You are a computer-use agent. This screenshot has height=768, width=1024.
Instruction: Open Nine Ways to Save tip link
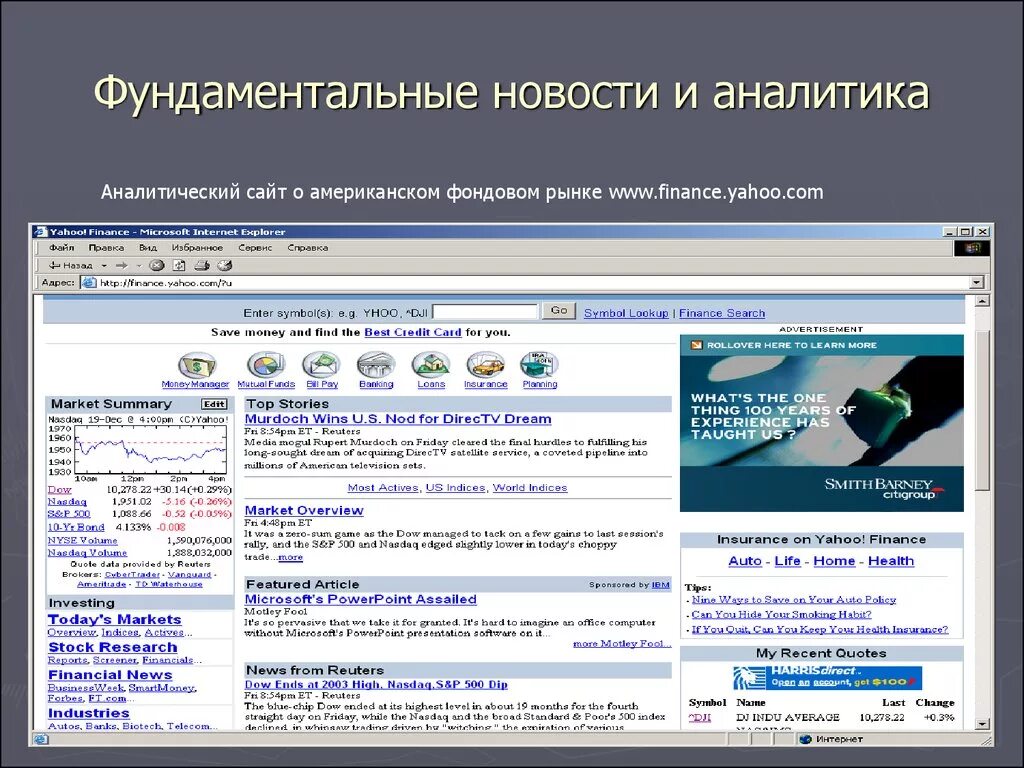793,600
